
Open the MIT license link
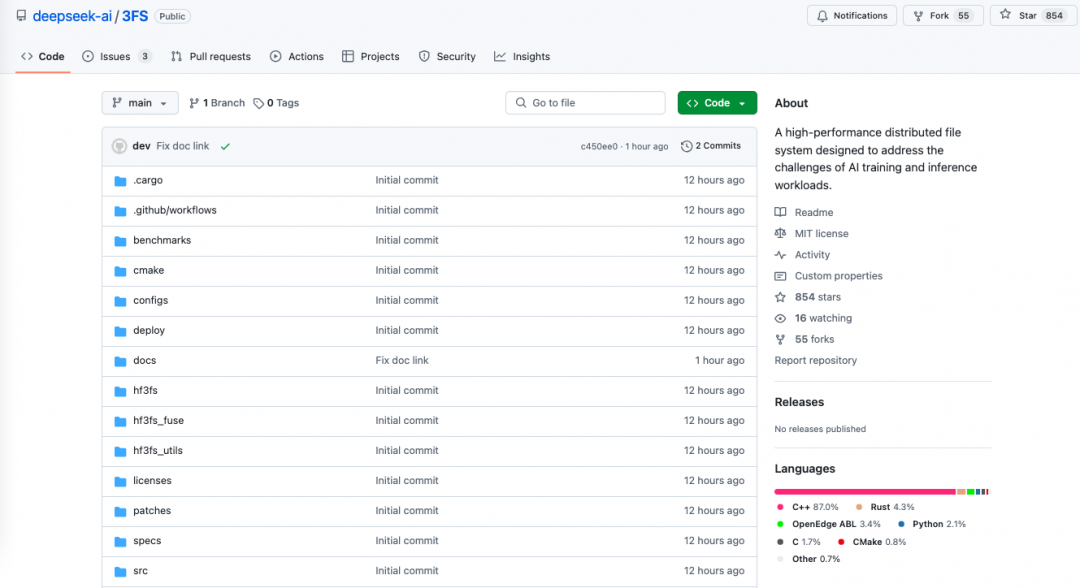coord(821,234)
